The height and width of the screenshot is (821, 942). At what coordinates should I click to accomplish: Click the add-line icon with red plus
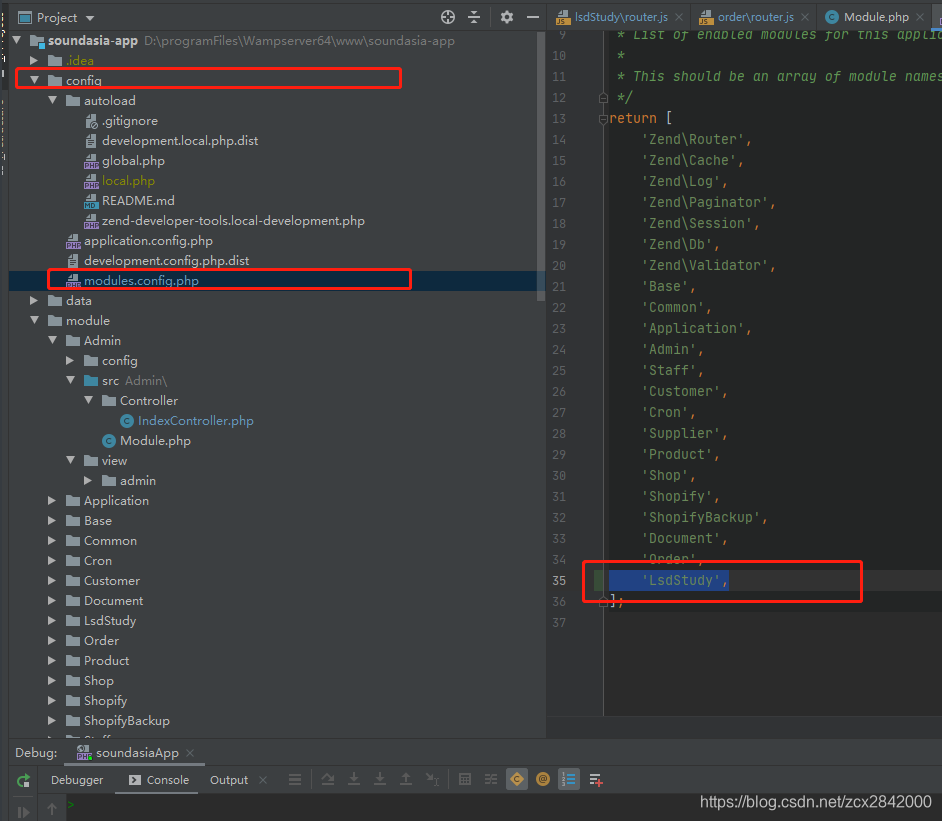595,780
